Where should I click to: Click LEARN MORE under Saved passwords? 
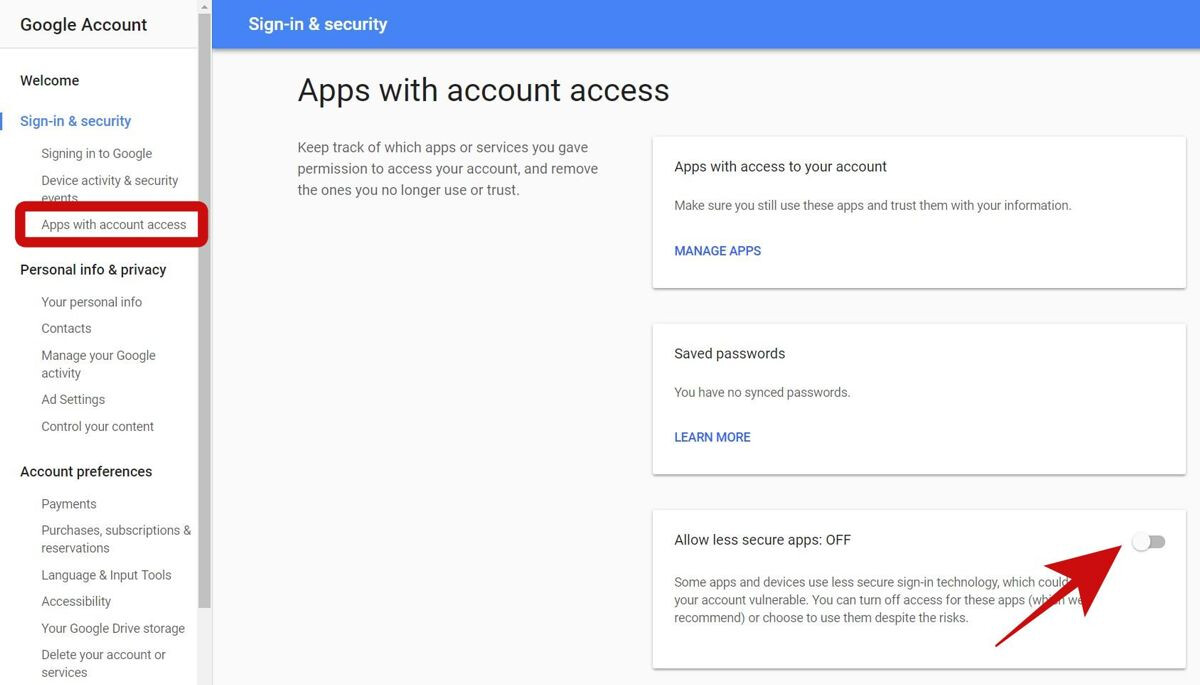pyautogui.click(x=712, y=437)
